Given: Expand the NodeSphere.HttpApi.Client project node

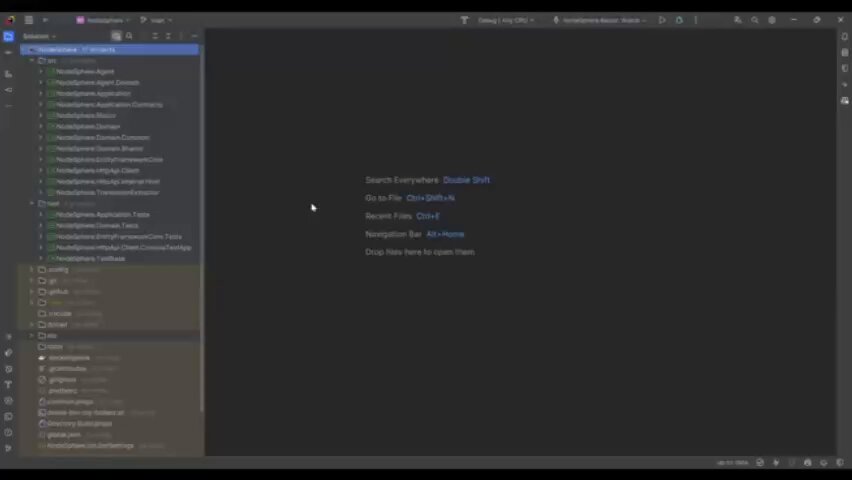Looking at the screenshot, I should (41, 171).
